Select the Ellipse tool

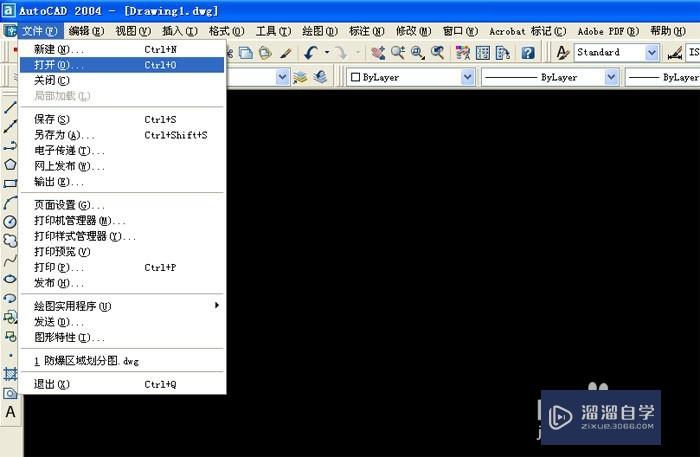[10, 279]
